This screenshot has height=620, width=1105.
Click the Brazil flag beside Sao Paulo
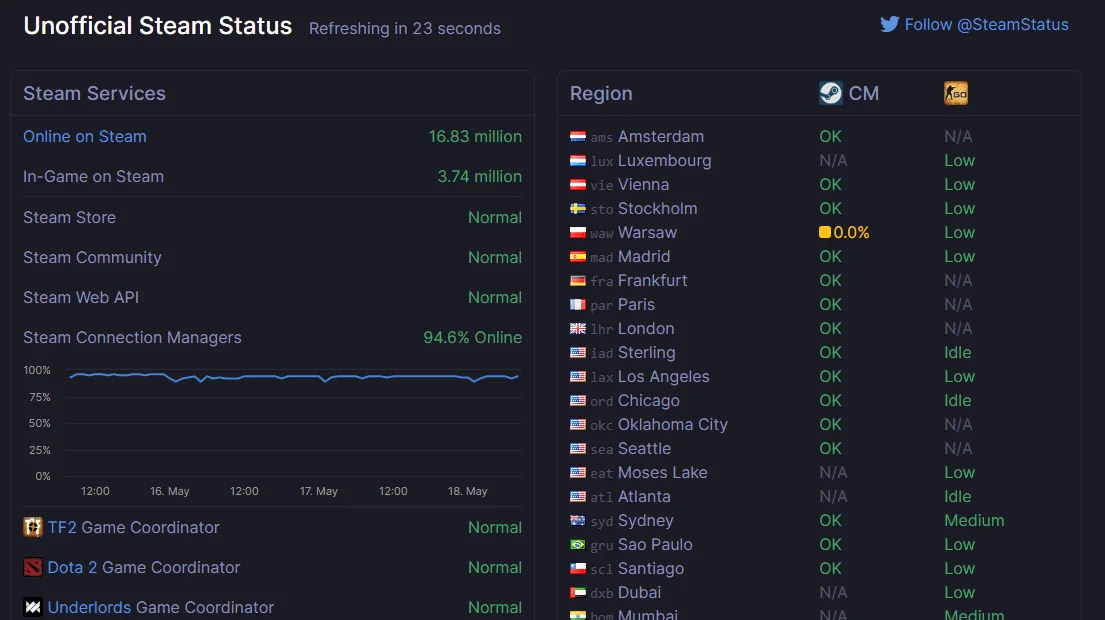click(x=578, y=545)
